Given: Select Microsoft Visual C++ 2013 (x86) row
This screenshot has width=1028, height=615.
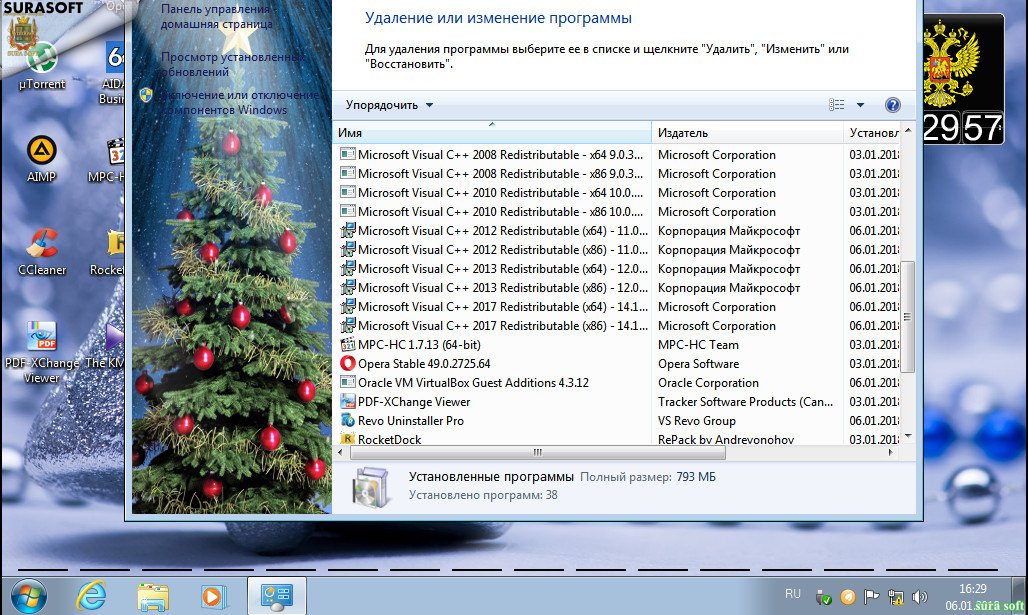Looking at the screenshot, I should point(616,288).
